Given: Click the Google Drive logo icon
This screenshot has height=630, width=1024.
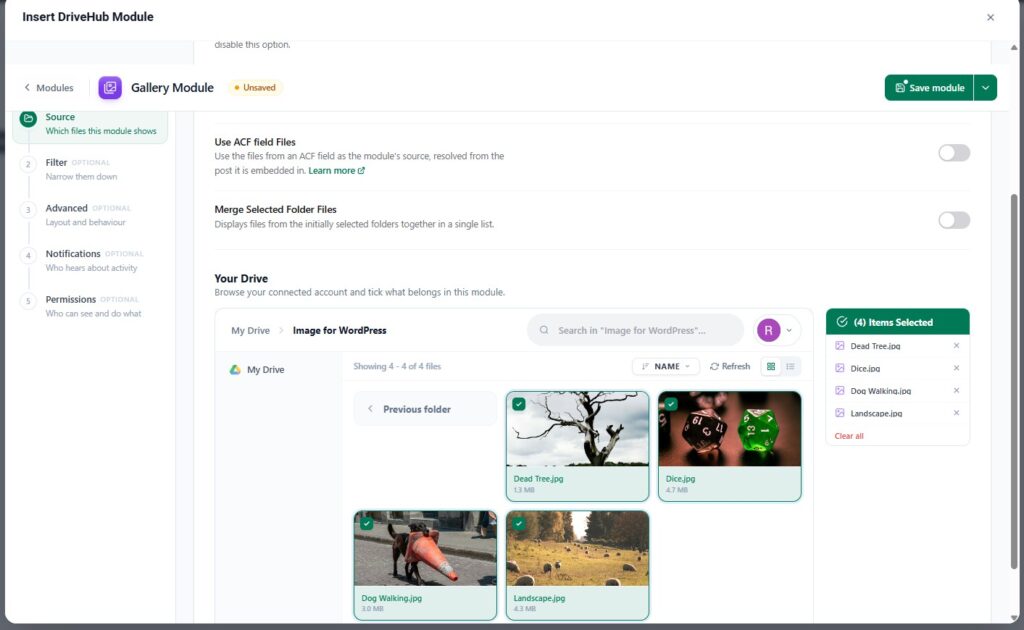Looking at the screenshot, I should (235, 370).
